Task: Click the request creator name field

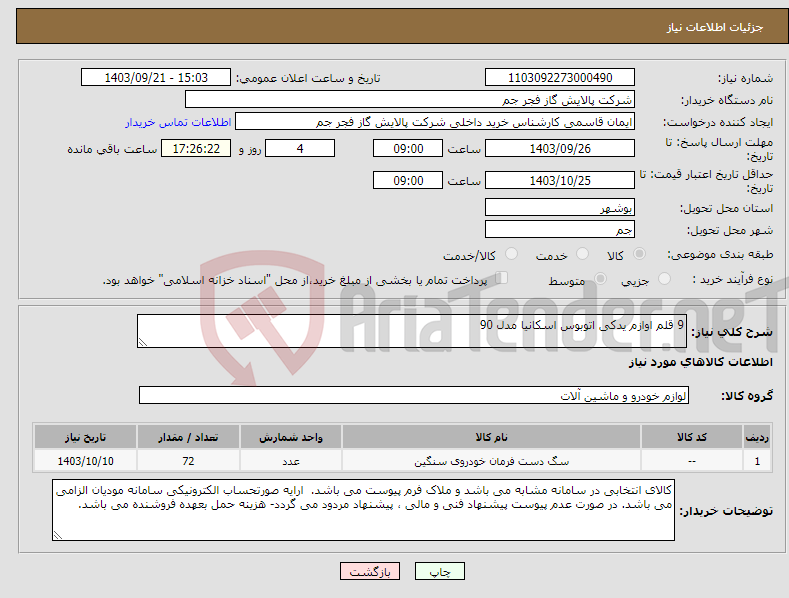Action: [435, 121]
